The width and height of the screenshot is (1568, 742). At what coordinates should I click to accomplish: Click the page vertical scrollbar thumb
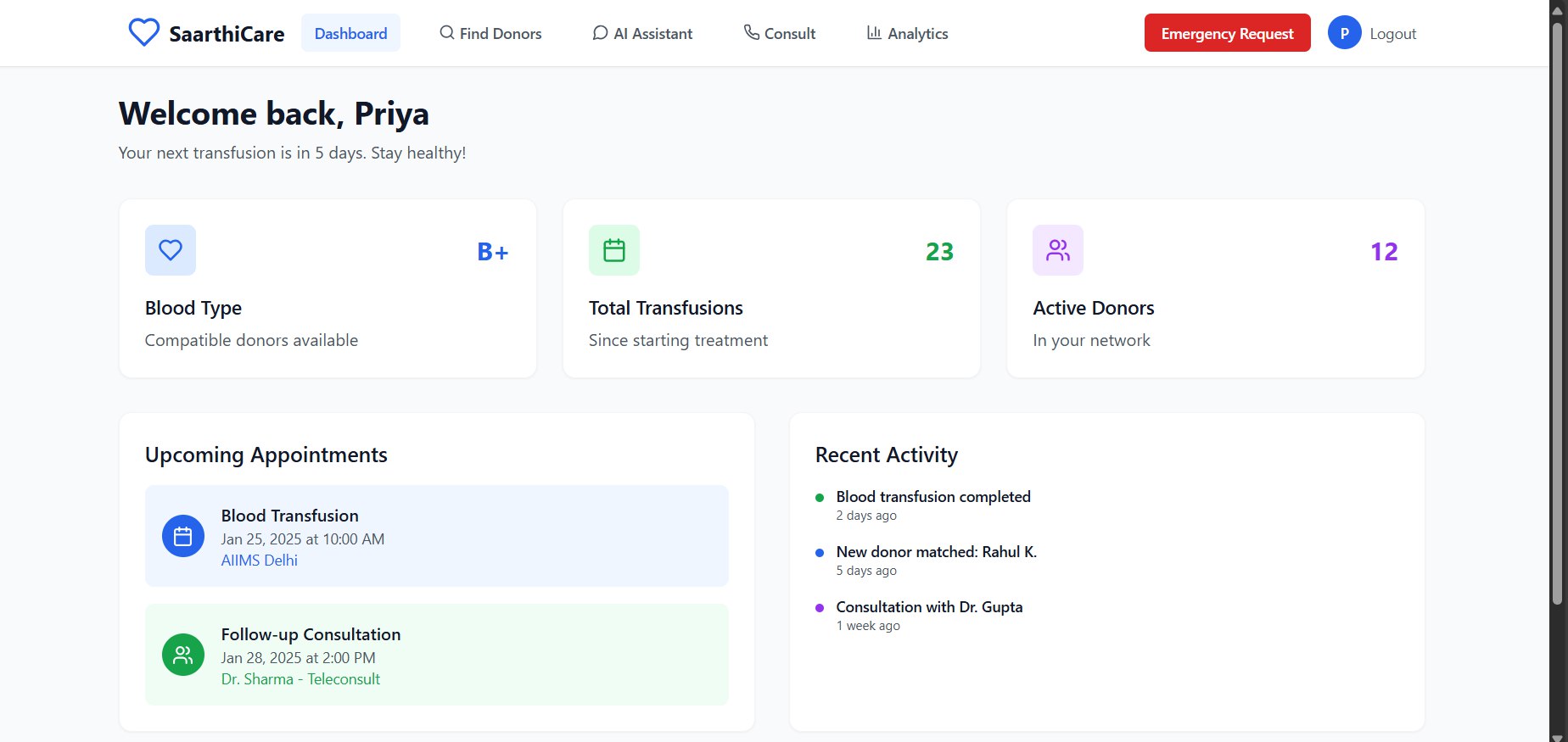tap(1556, 314)
